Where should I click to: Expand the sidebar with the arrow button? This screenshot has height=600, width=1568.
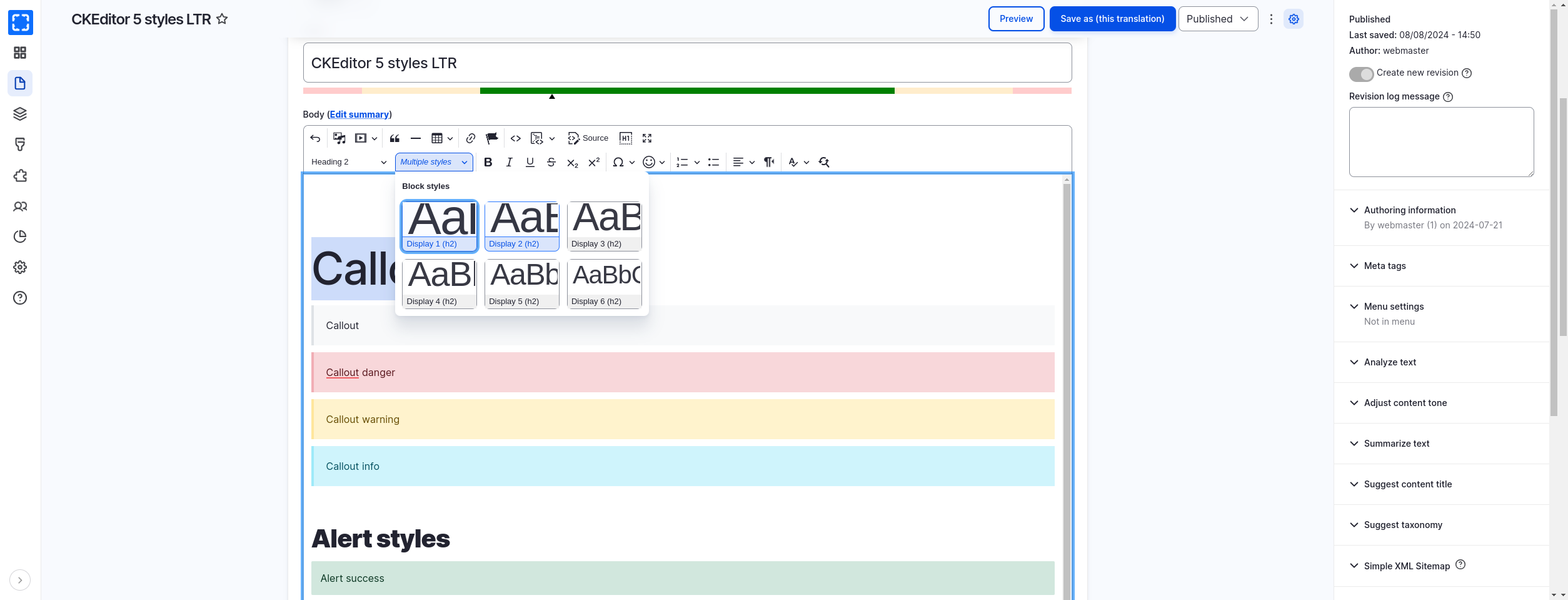(x=20, y=580)
